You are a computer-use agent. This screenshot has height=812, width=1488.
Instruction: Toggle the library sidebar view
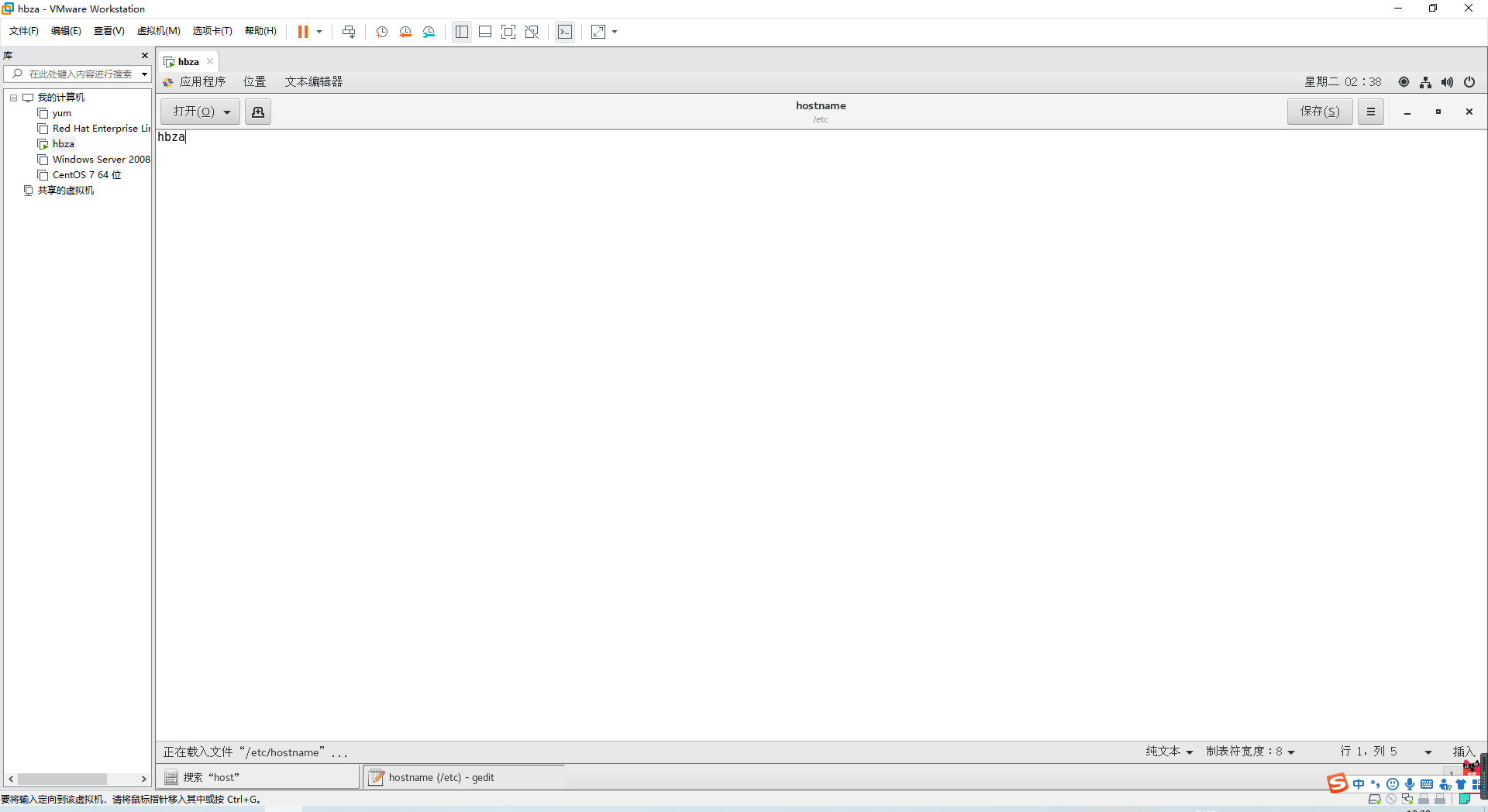pos(462,32)
